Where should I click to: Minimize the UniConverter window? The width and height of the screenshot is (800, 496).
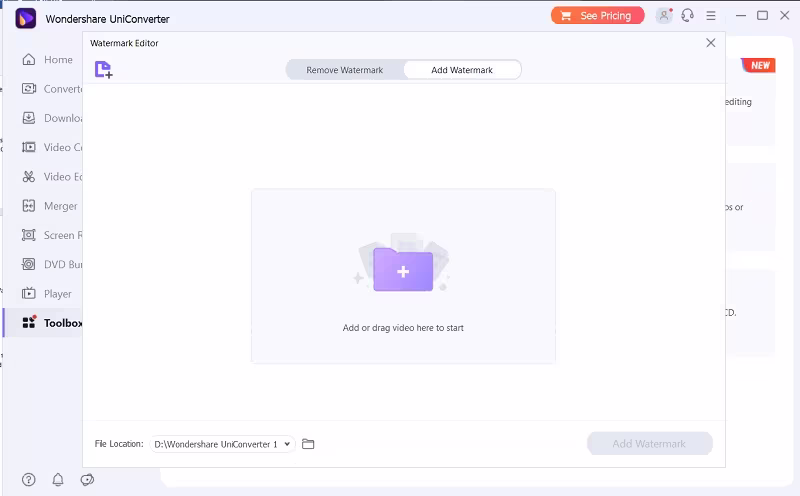741,16
